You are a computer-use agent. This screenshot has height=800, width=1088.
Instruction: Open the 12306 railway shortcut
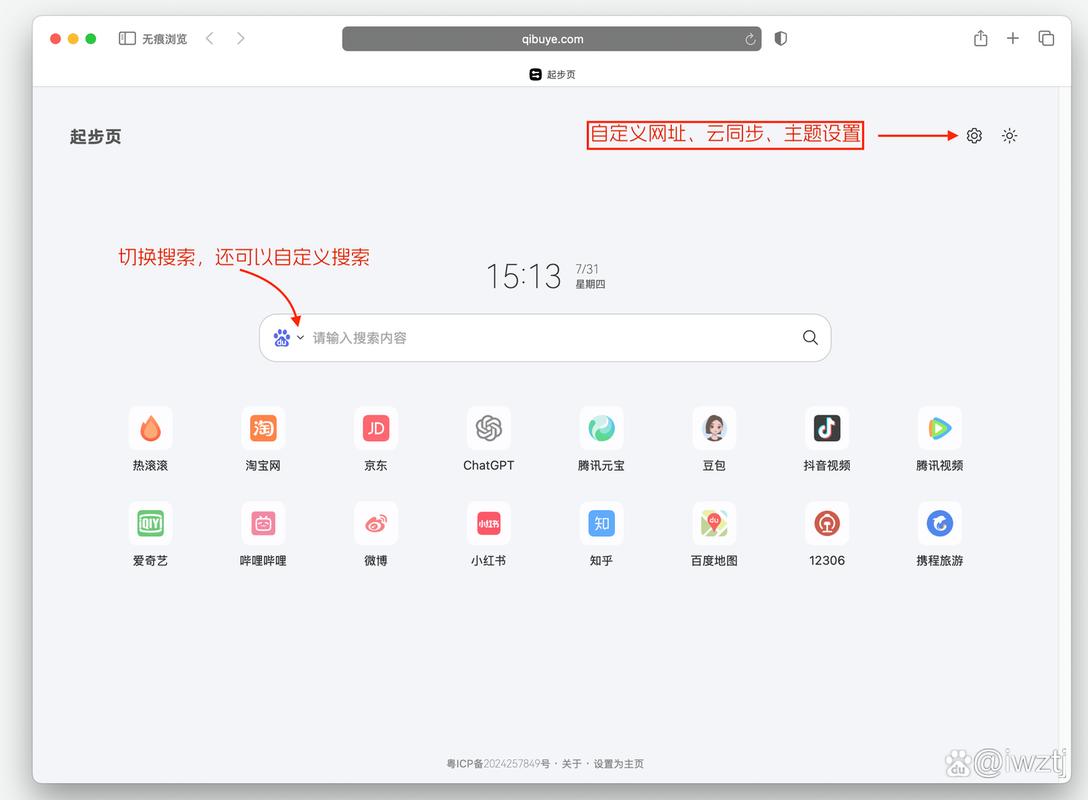tap(826, 523)
